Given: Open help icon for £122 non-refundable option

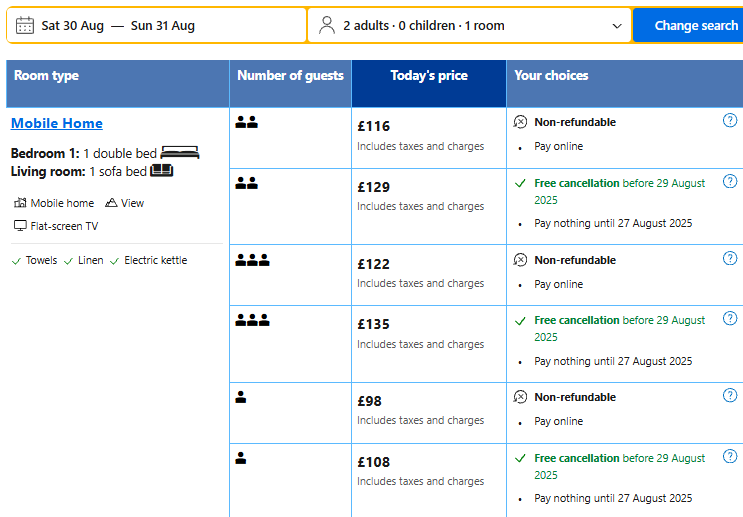Looking at the screenshot, I should [x=730, y=259].
